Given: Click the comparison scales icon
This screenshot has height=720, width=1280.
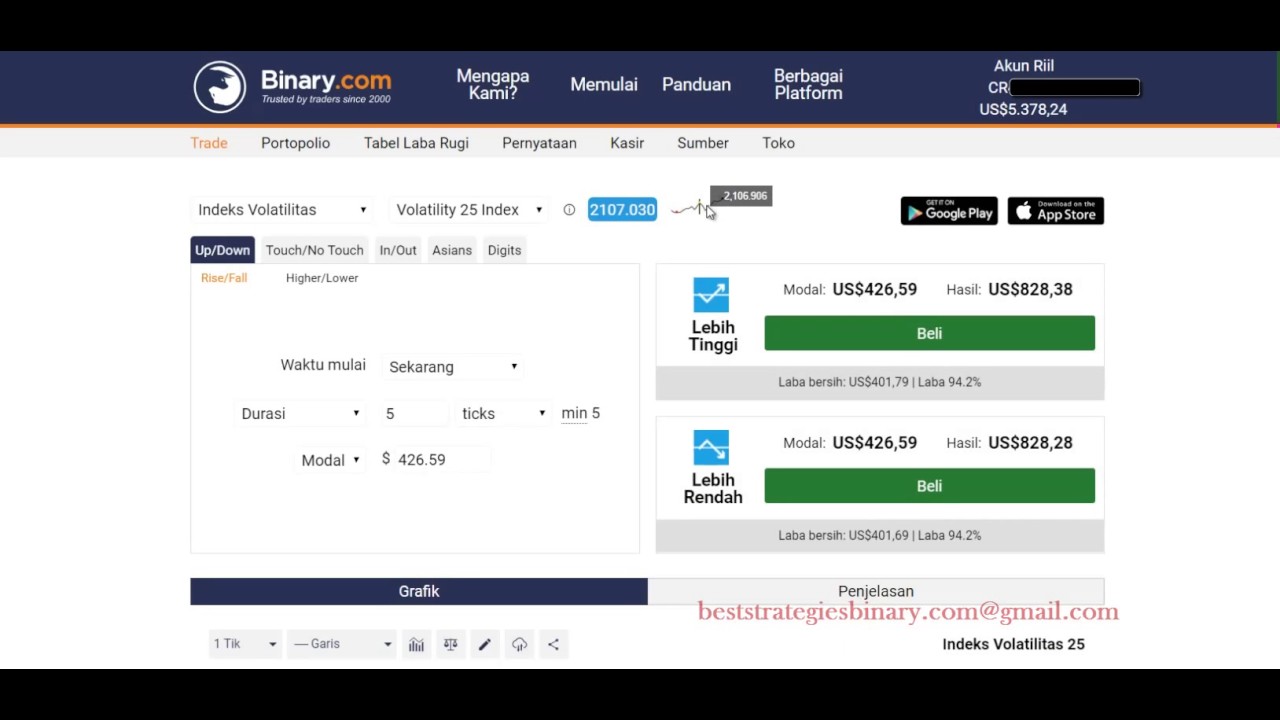Looking at the screenshot, I should [450, 644].
